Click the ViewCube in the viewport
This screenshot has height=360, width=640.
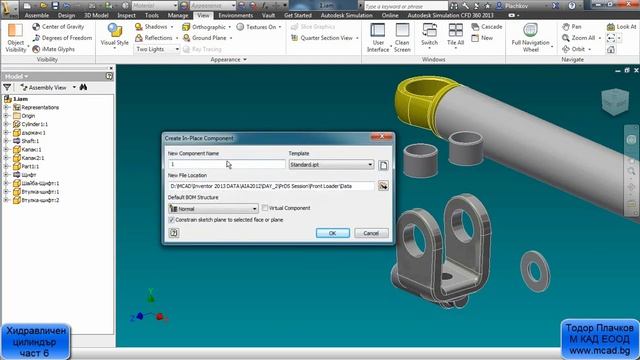coord(615,102)
